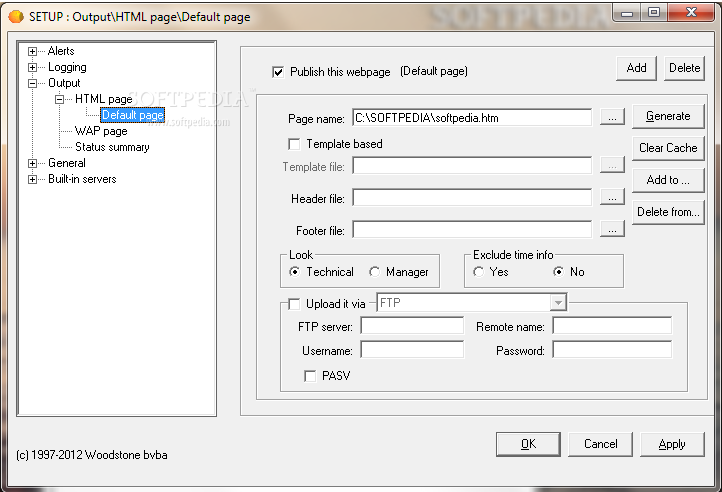722x492 pixels.
Task: Expand the General tree node
Action: (32, 164)
